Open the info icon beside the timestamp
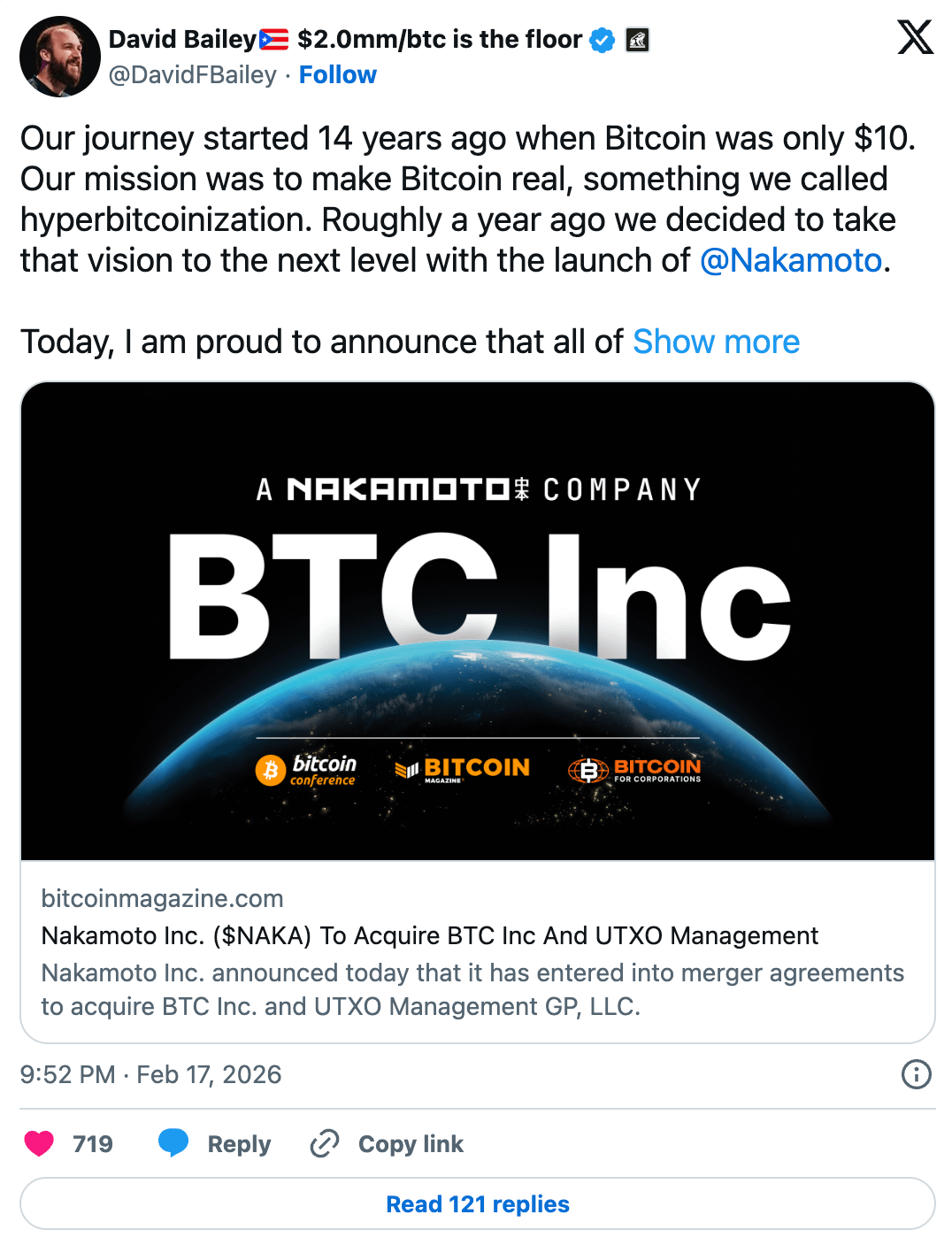 click(x=916, y=1074)
